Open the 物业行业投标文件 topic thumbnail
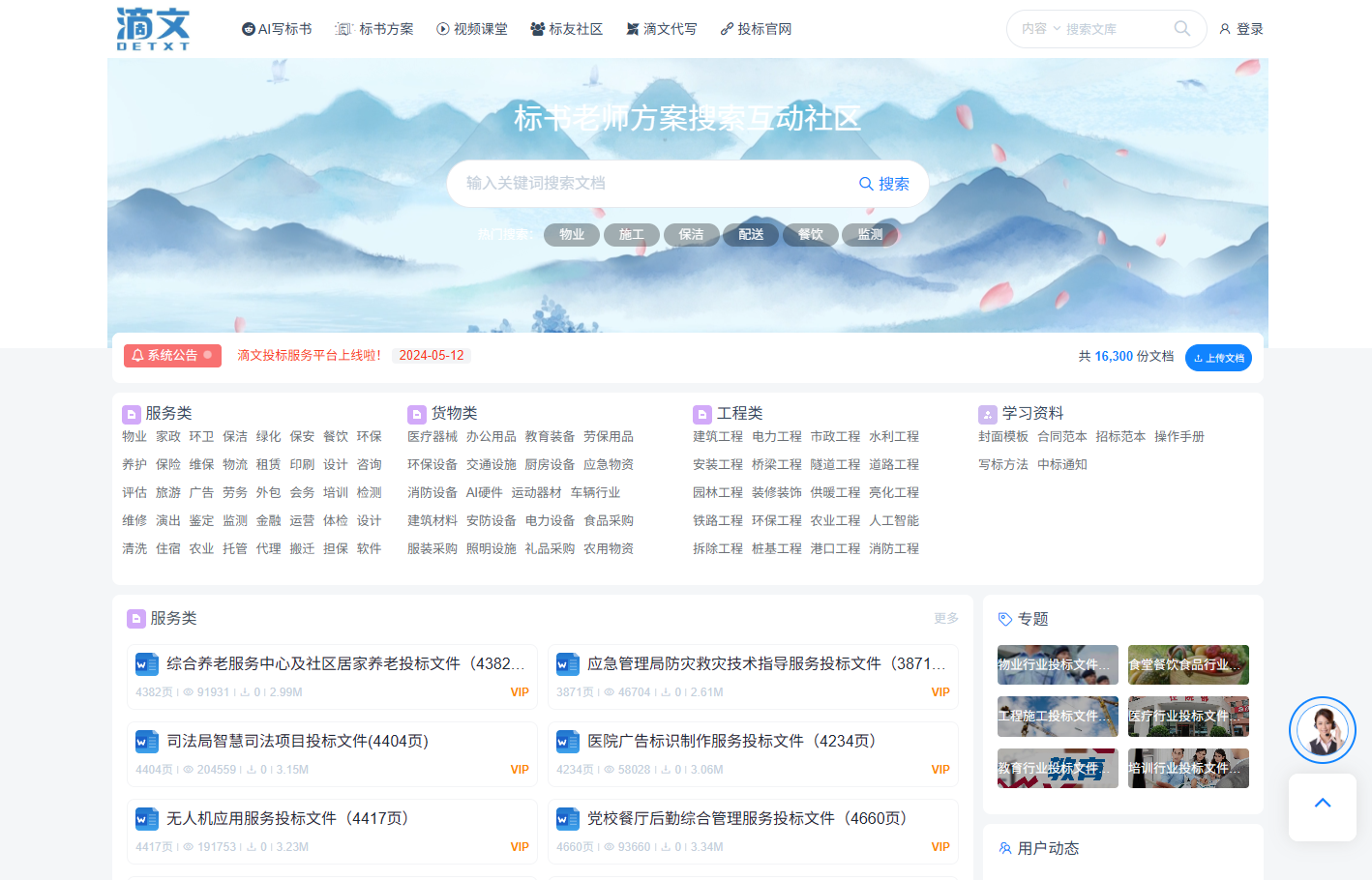Screen dimensions: 1372x880 [x=1058, y=664]
